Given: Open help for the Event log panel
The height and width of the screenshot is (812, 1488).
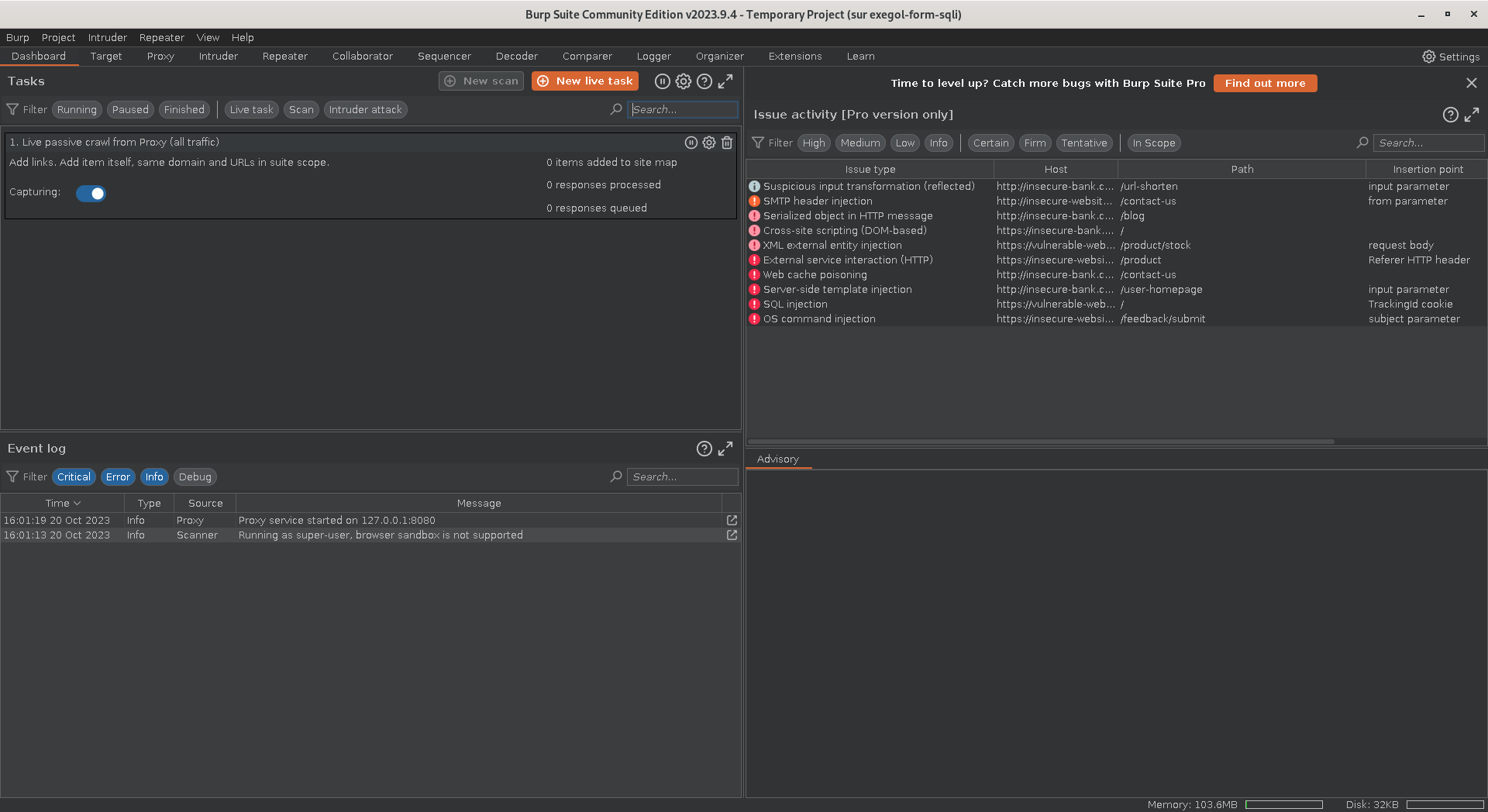Looking at the screenshot, I should [x=704, y=449].
